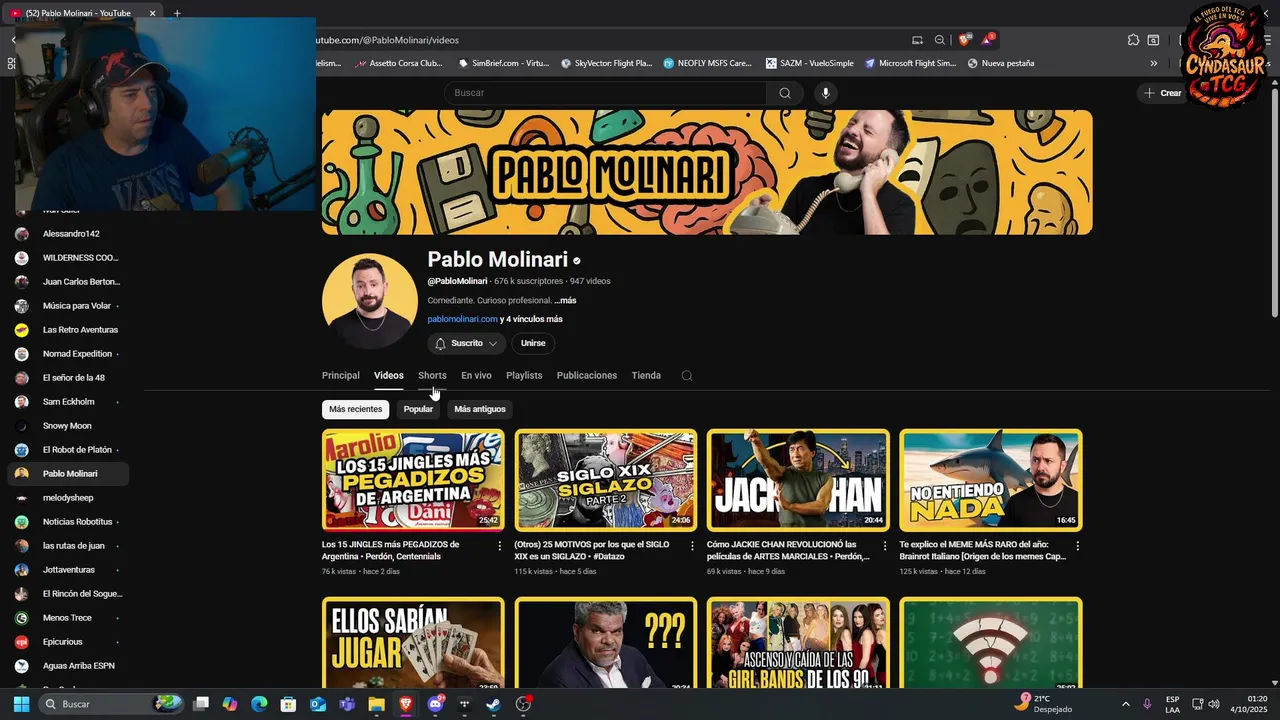Open the 15 Jingles más pegadizos video thumbnail
Screen dimensions: 1280x720
(413, 480)
